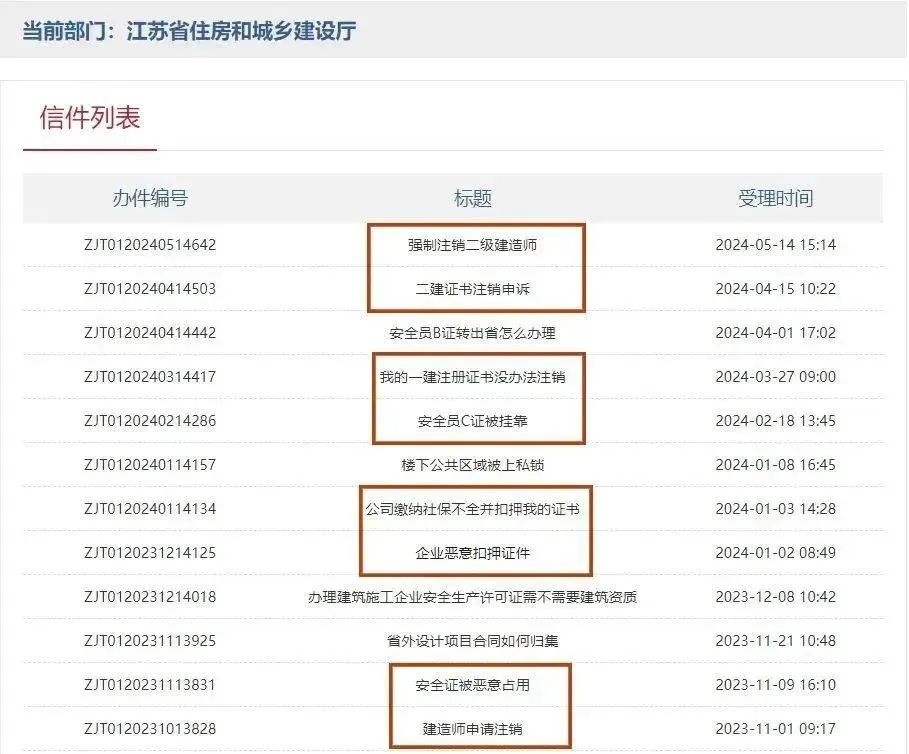Open letter titled 省外设计项目合同如何归集
Image resolution: width=909 pixels, height=754 pixels.
tap(472, 641)
